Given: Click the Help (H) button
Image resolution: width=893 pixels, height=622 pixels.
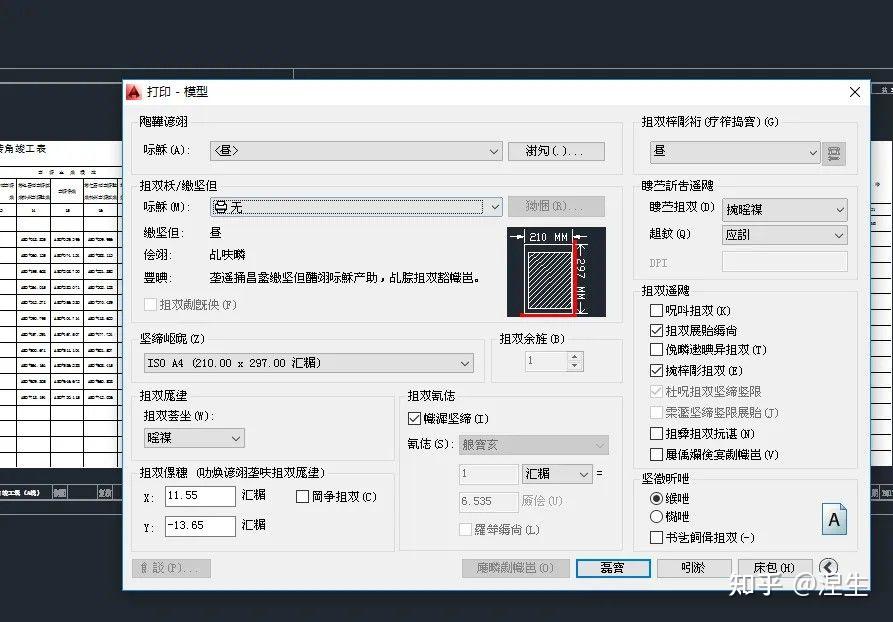Looking at the screenshot, I should tap(775, 568).
